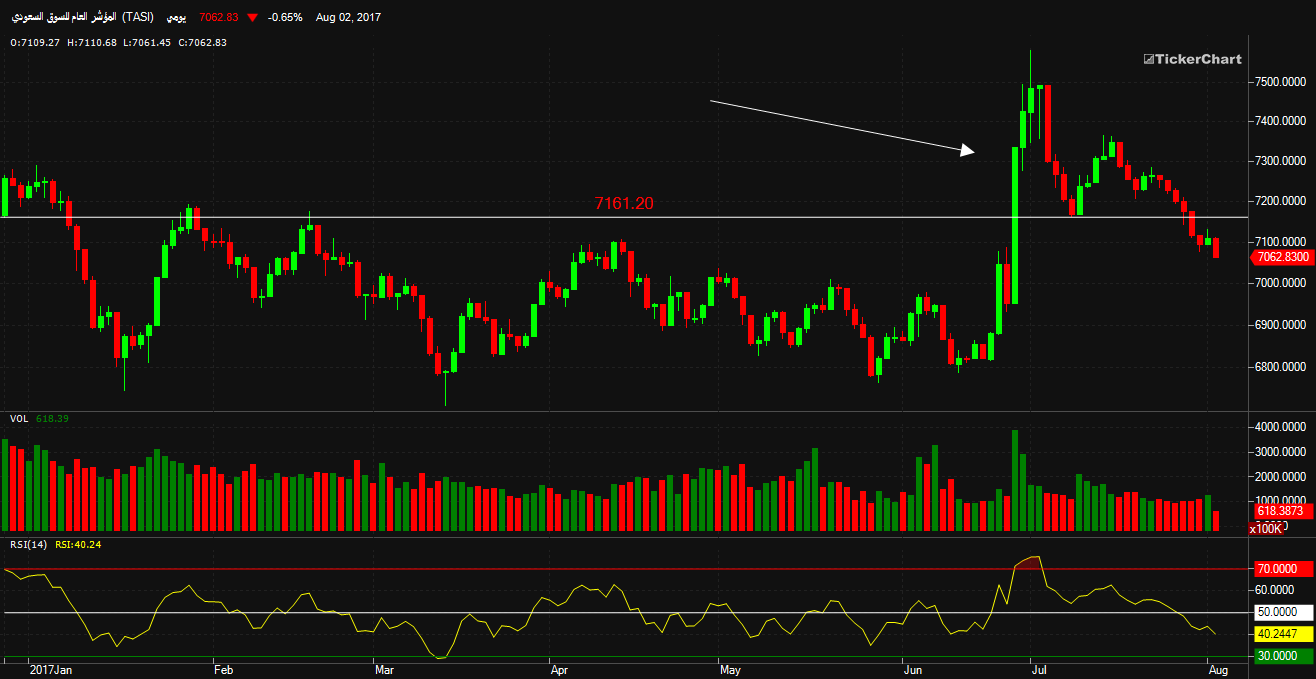Viewport: 1316px width, 679px height.
Task: Click the 4000.0000 volume axis label
Action: click(1280, 428)
